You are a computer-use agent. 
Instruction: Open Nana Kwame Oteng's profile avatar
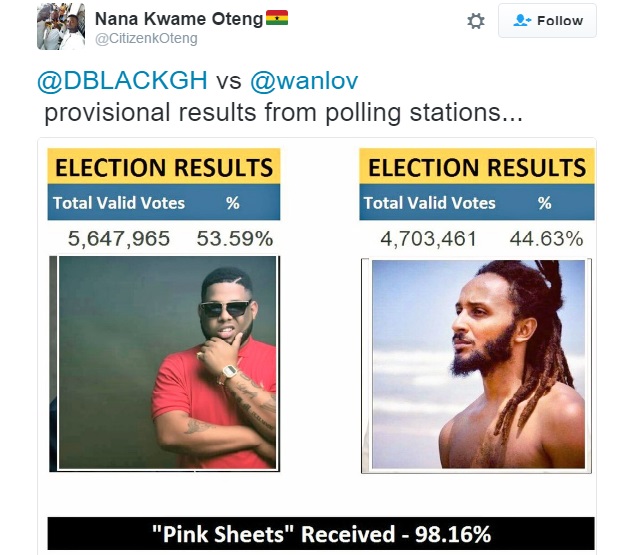click(x=61, y=26)
